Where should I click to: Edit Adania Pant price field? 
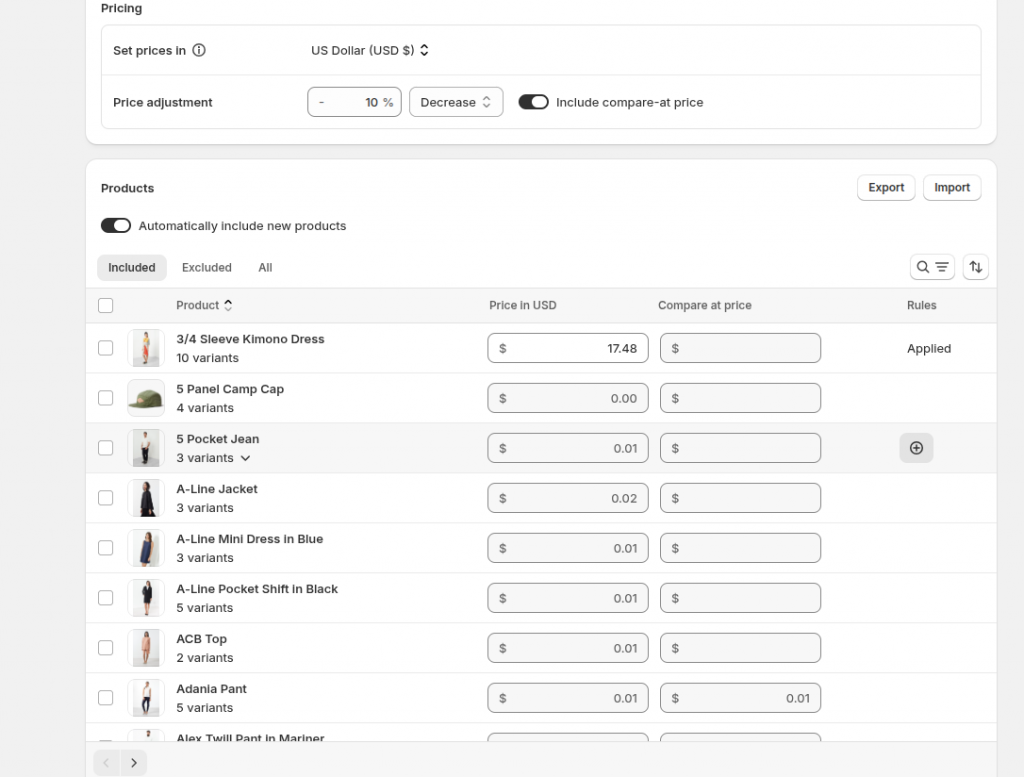(x=568, y=698)
